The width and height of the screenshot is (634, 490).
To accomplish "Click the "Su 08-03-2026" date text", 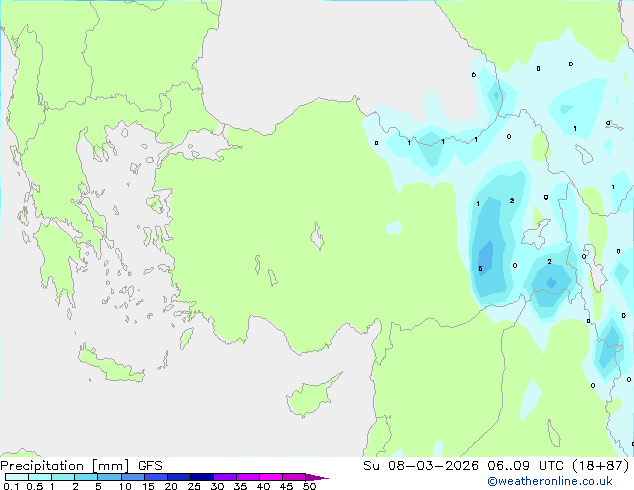I will point(421,466).
